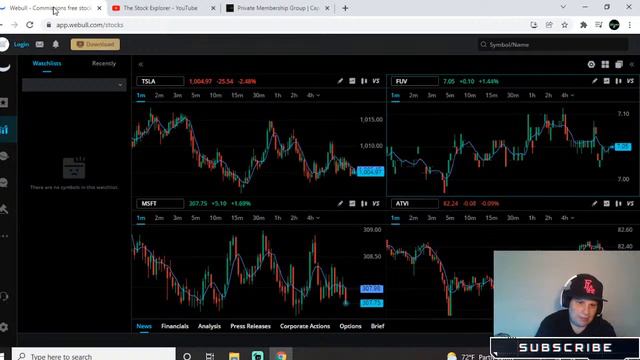Open Windows Task View from the taskbar
Image resolution: width=640 pixels, height=360 pixels.
point(210,356)
